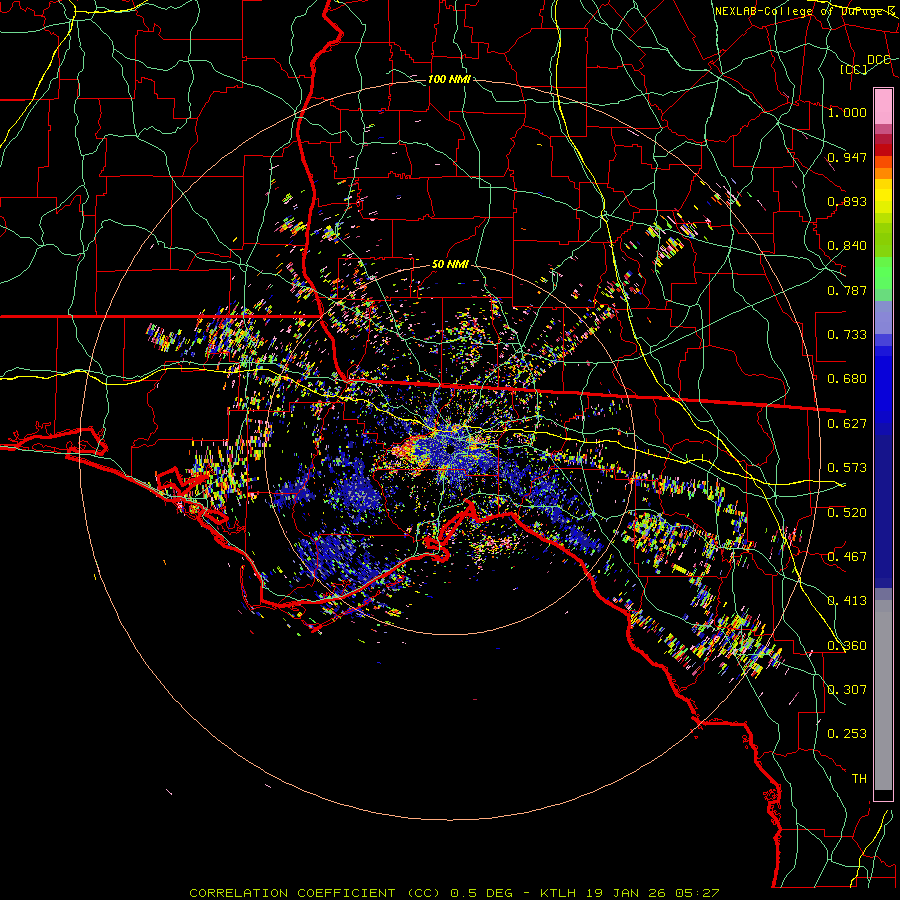The image size is (900, 900).
Task: Click the bright green segment of the color bar
Action: [883, 273]
